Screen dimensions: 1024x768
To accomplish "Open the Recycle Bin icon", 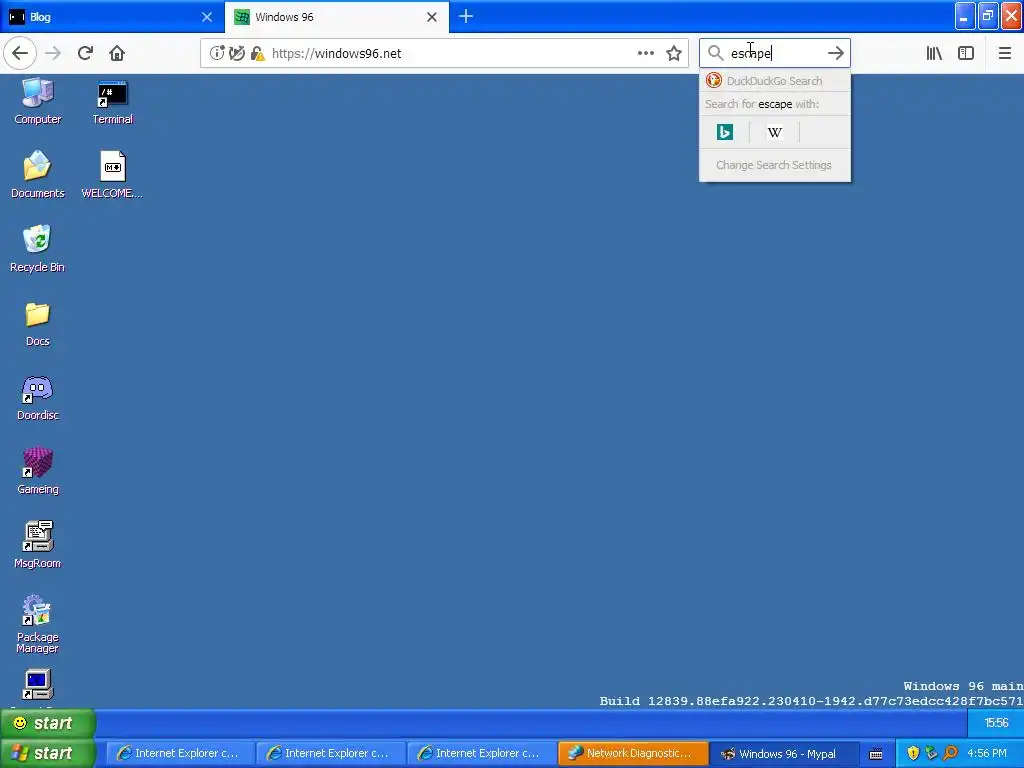I will [x=37, y=248].
